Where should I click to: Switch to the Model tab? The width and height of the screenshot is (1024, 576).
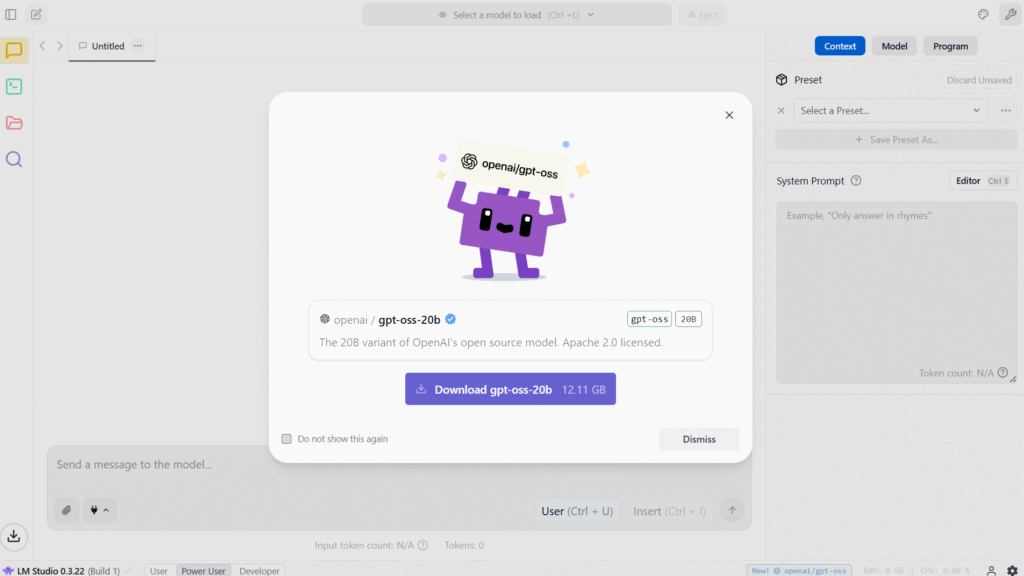894,46
